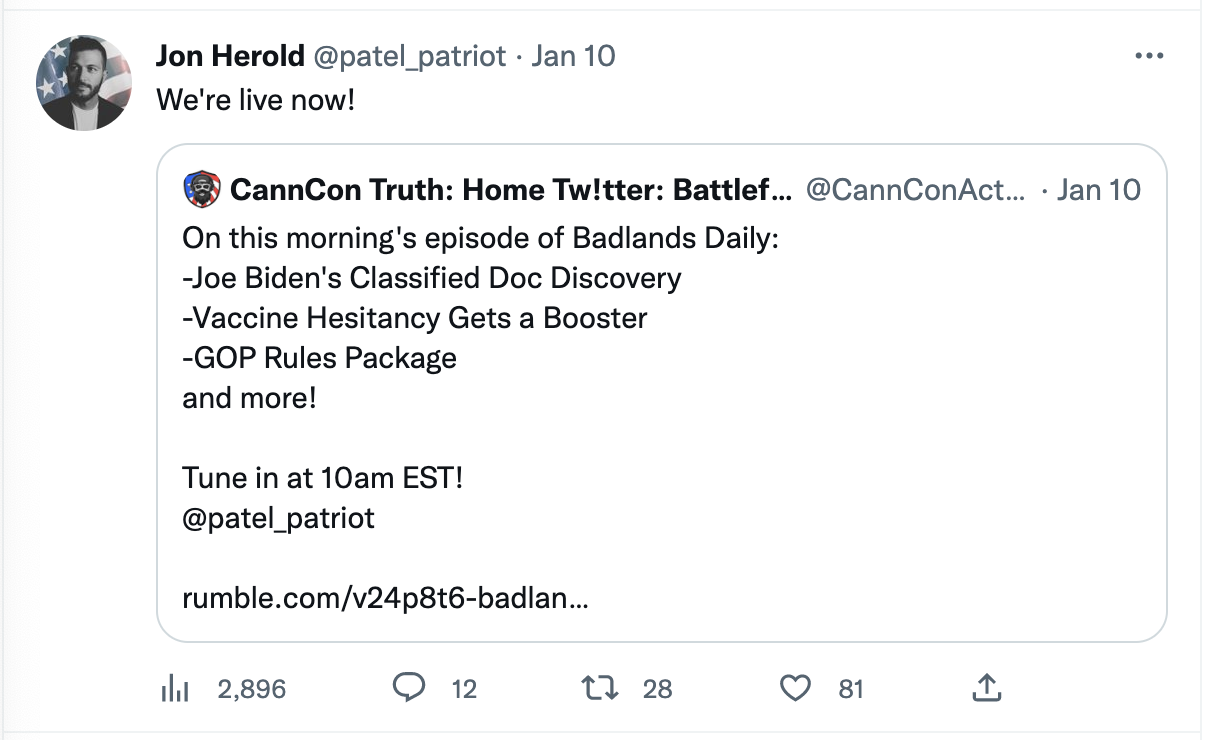1216x740 pixels.
Task: Click the retweet icon
Action: [600, 688]
